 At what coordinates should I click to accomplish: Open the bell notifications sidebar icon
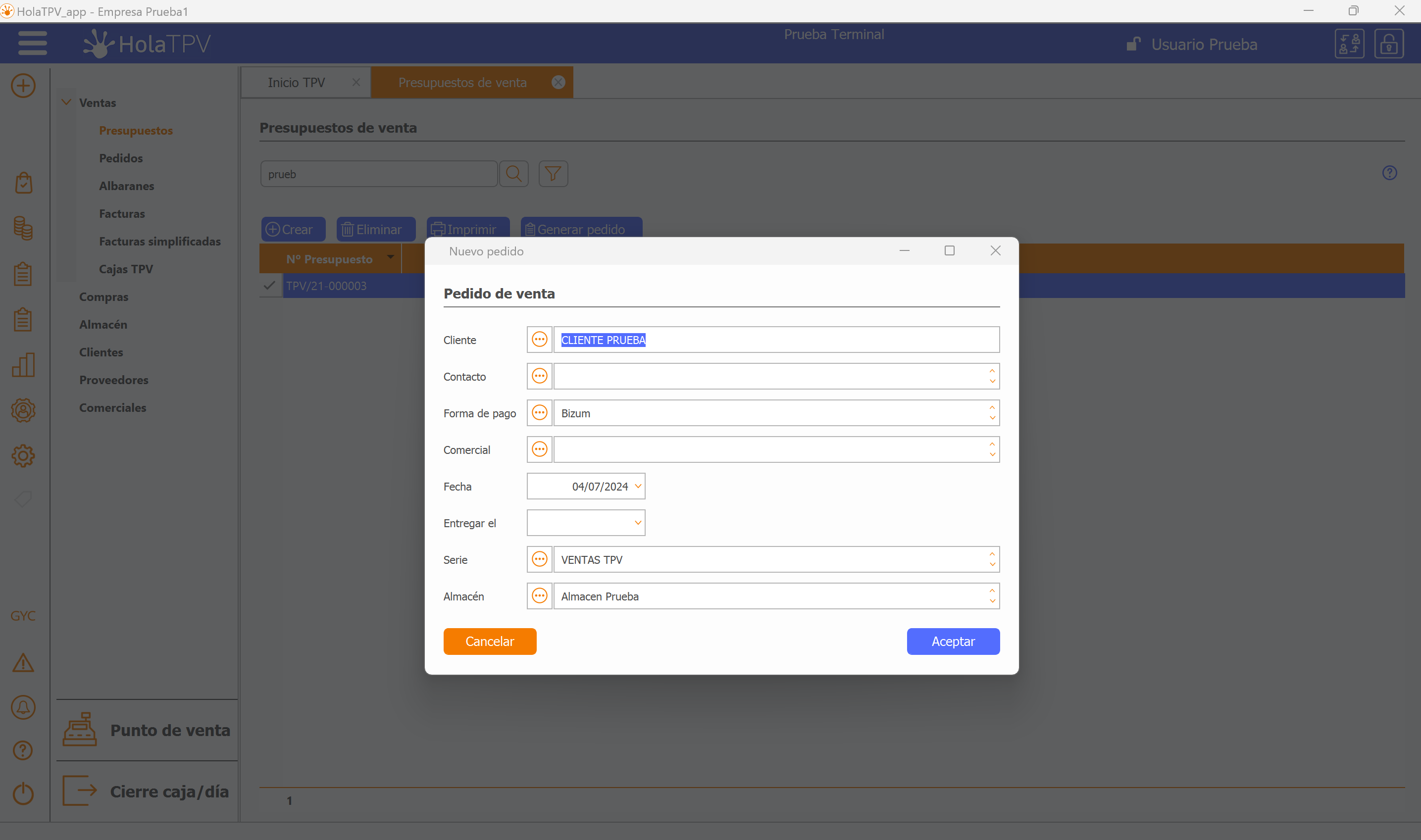(23, 707)
